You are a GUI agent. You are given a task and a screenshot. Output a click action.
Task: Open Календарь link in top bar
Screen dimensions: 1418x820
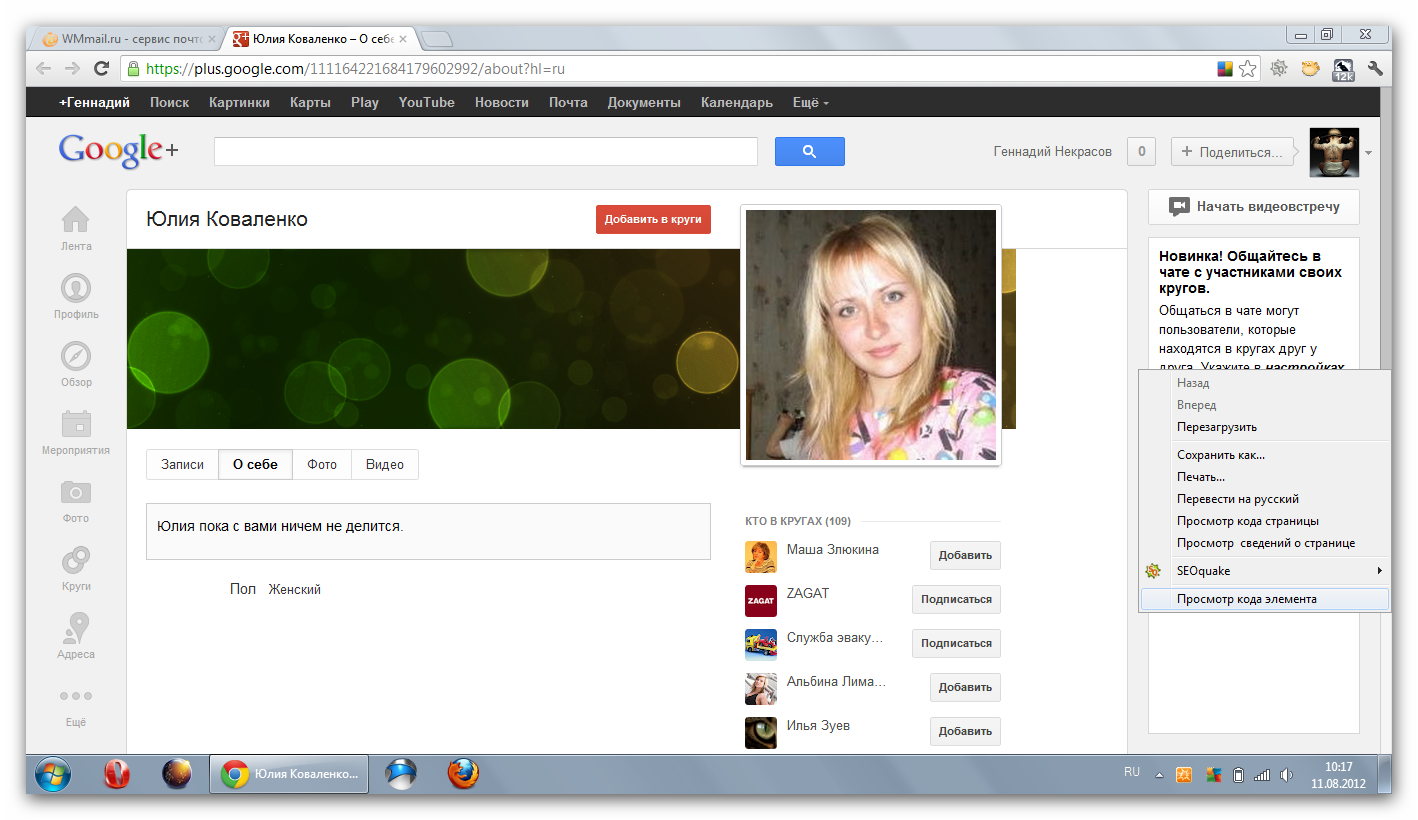coord(736,102)
